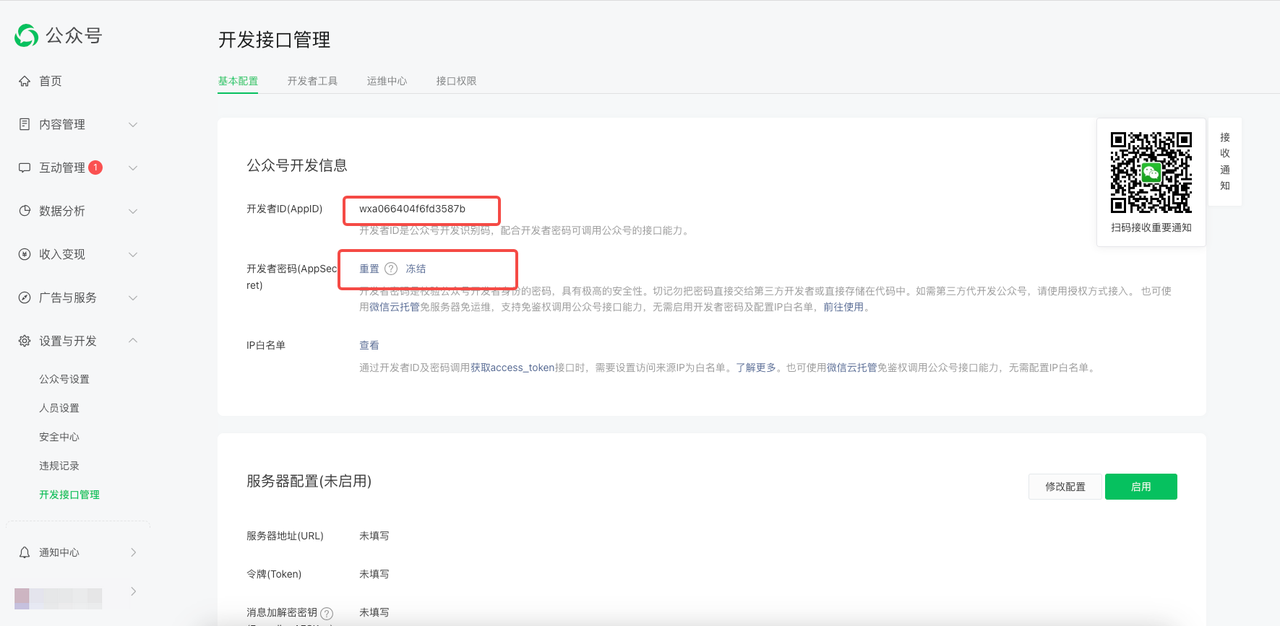
Task: Switch to the 接口权限 tab
Action: click(x=456, y=81)
